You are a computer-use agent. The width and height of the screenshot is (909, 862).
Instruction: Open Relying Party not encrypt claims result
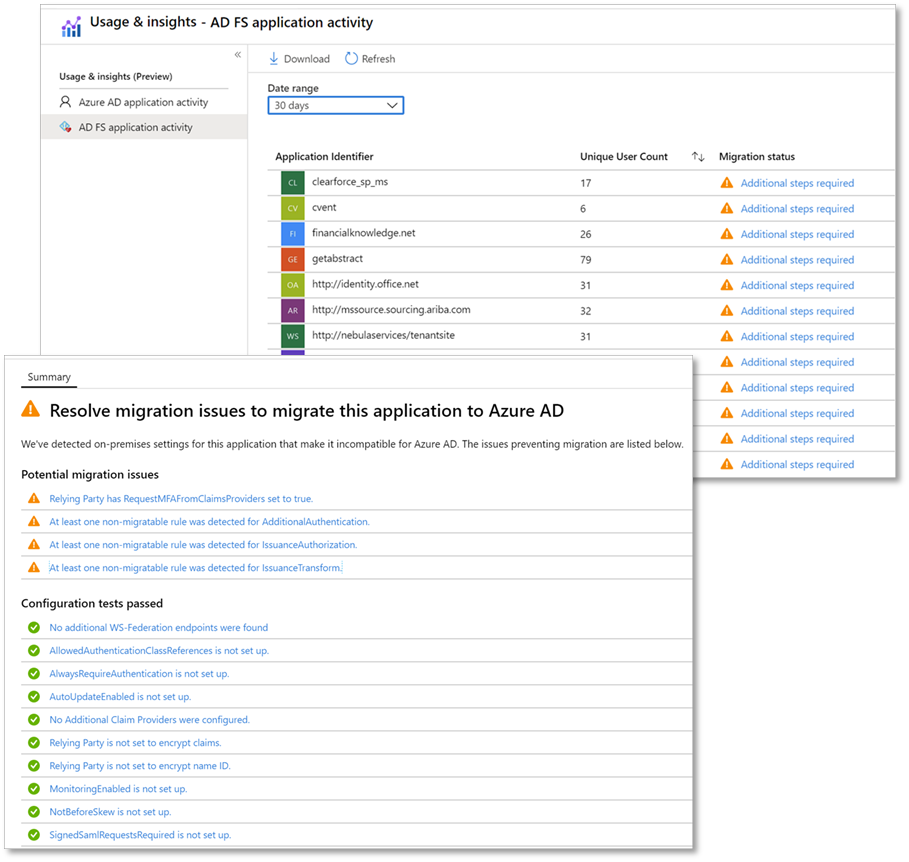pos(135,743)
